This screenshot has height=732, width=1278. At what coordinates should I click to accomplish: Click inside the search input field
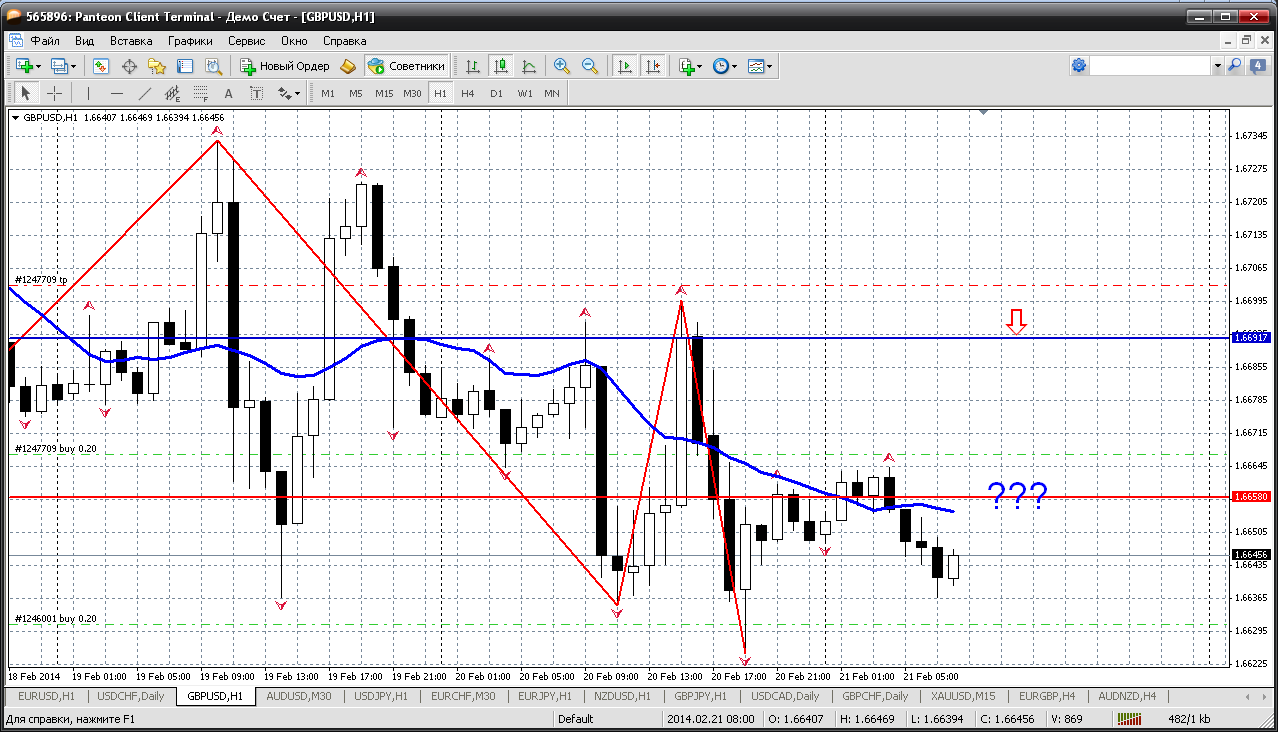coord(1151,66)
